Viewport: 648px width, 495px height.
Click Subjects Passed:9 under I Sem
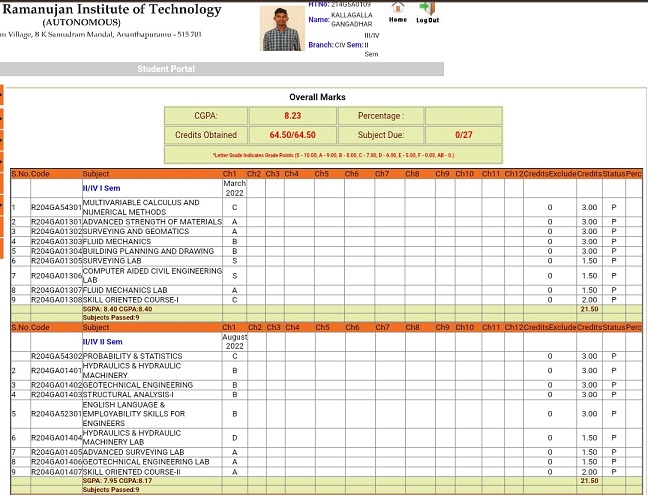pyautogui.click(x=111, y=318)
